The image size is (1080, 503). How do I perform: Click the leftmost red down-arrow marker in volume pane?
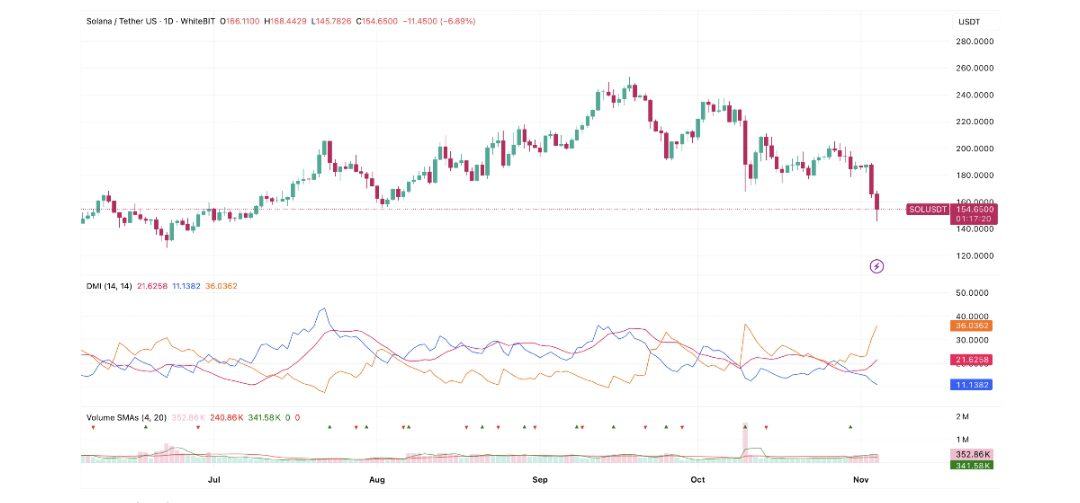pyautogui.click(x=93, y=427)
